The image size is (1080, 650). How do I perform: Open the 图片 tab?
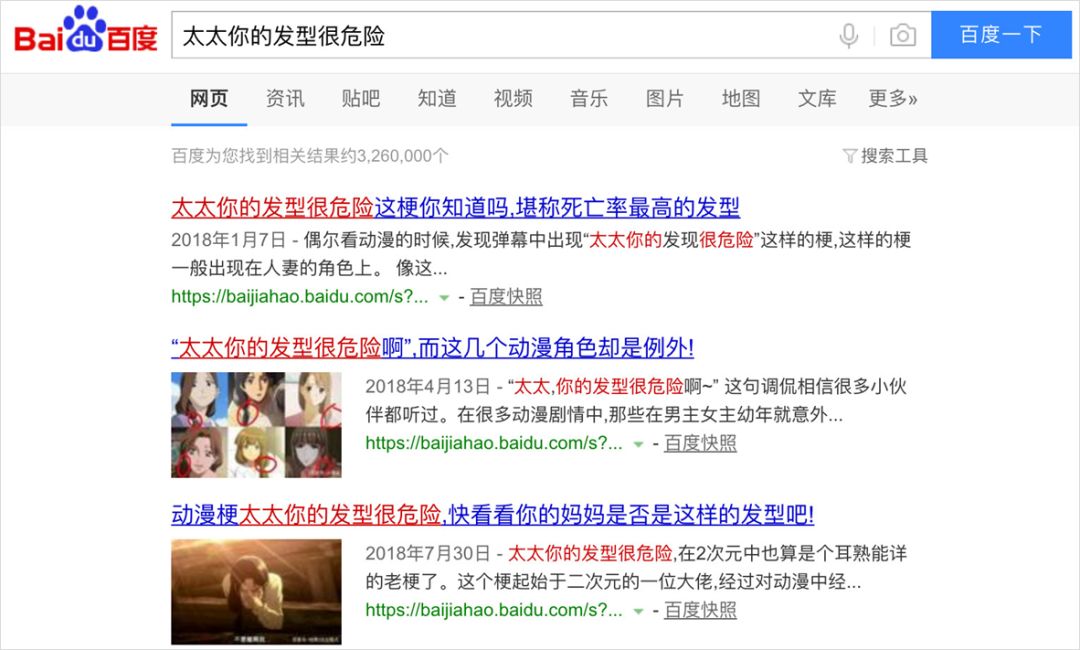click(665, 98)
